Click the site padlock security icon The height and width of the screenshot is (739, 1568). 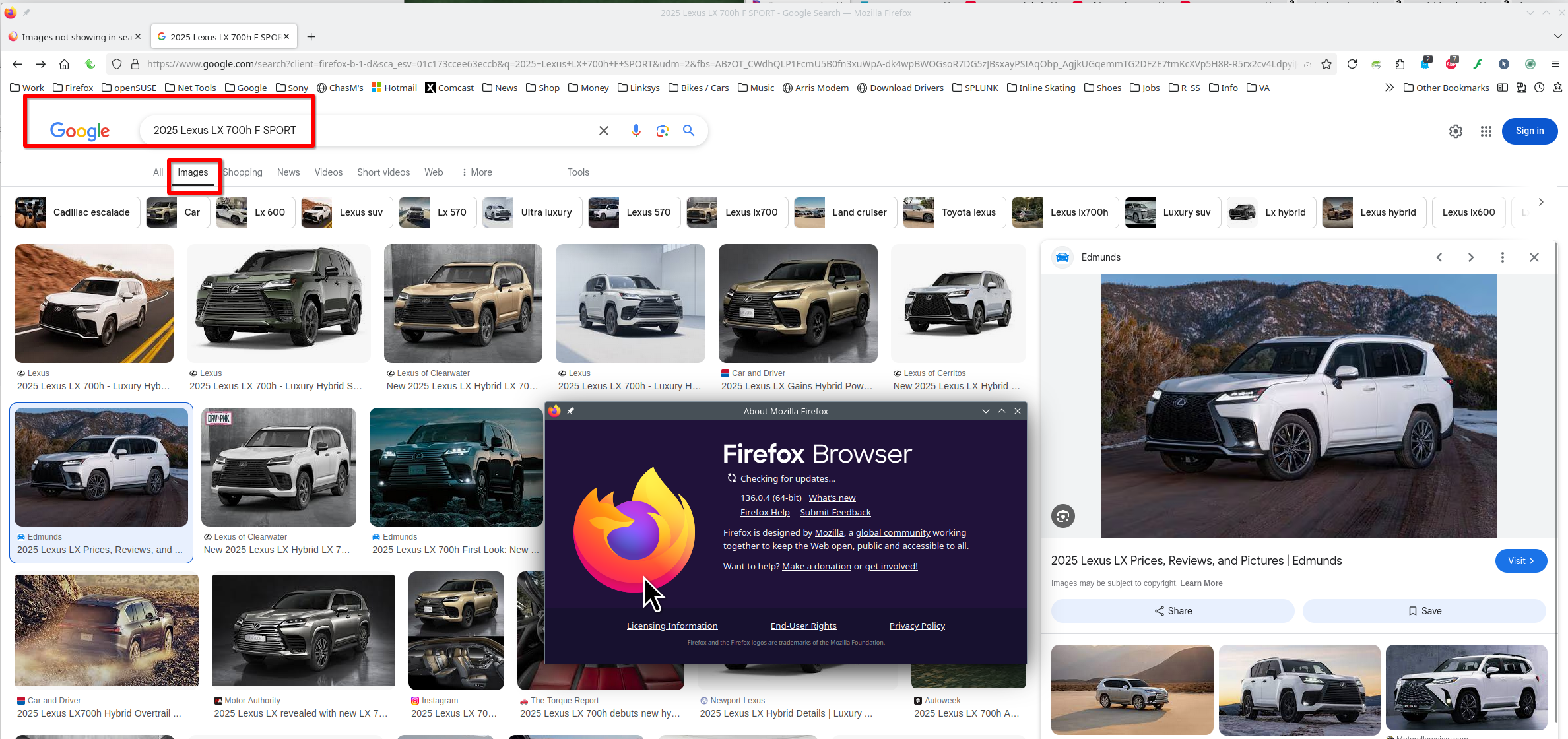(135, 64)
